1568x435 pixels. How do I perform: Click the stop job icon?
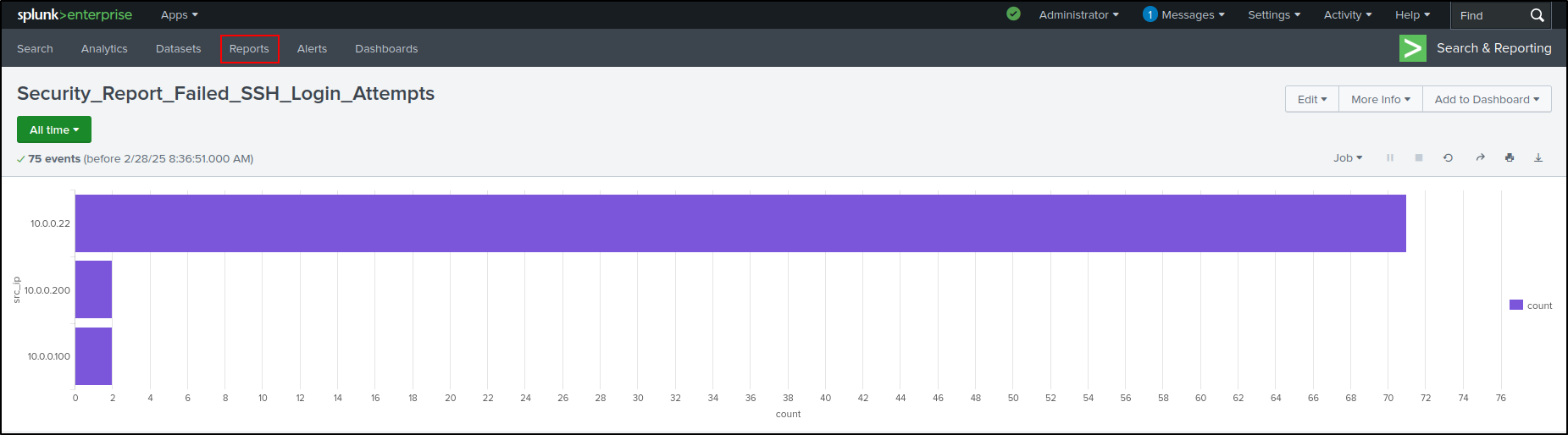[x=1419, y=158]
